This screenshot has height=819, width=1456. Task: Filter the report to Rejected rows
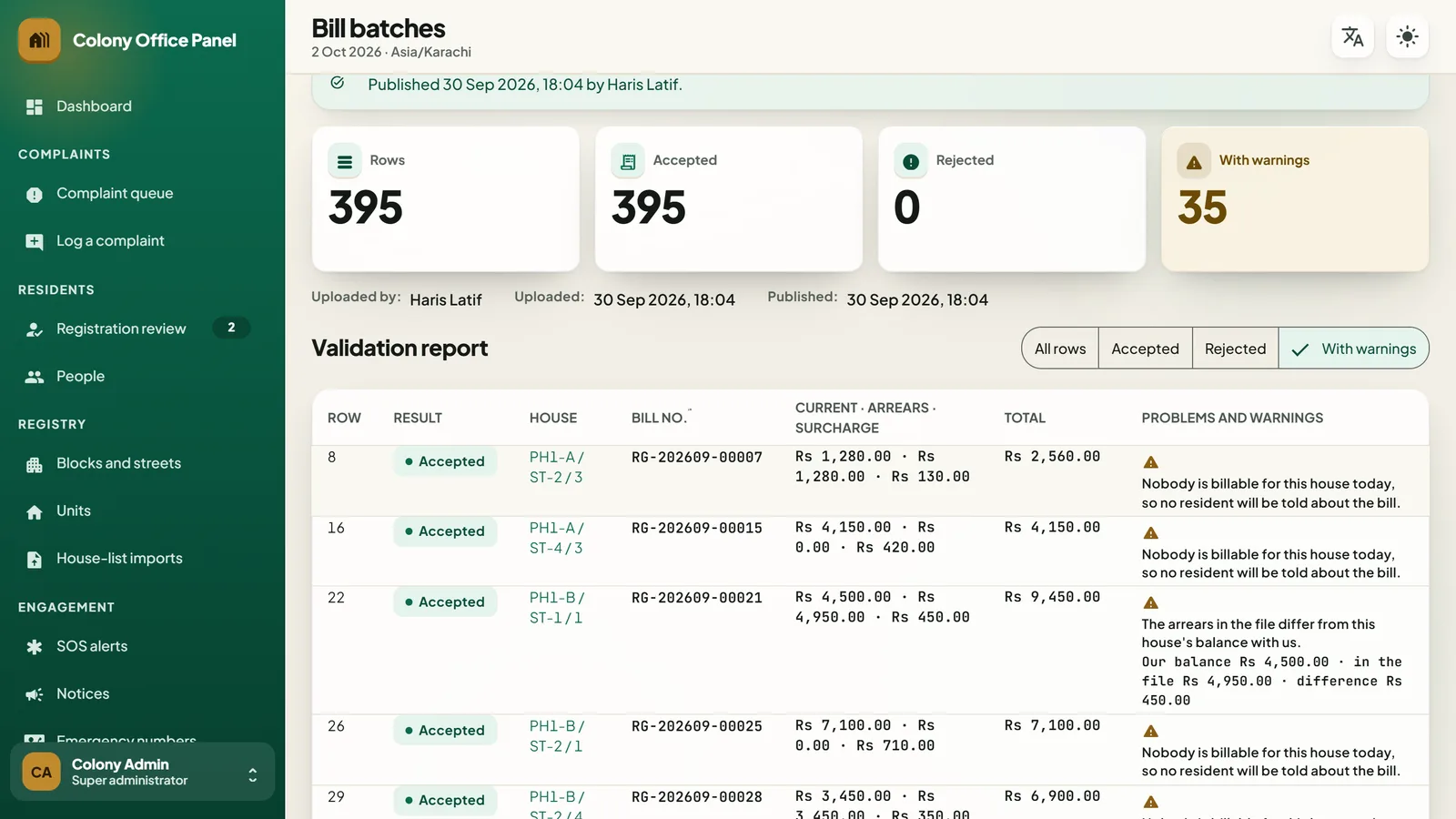[1235, 349]
